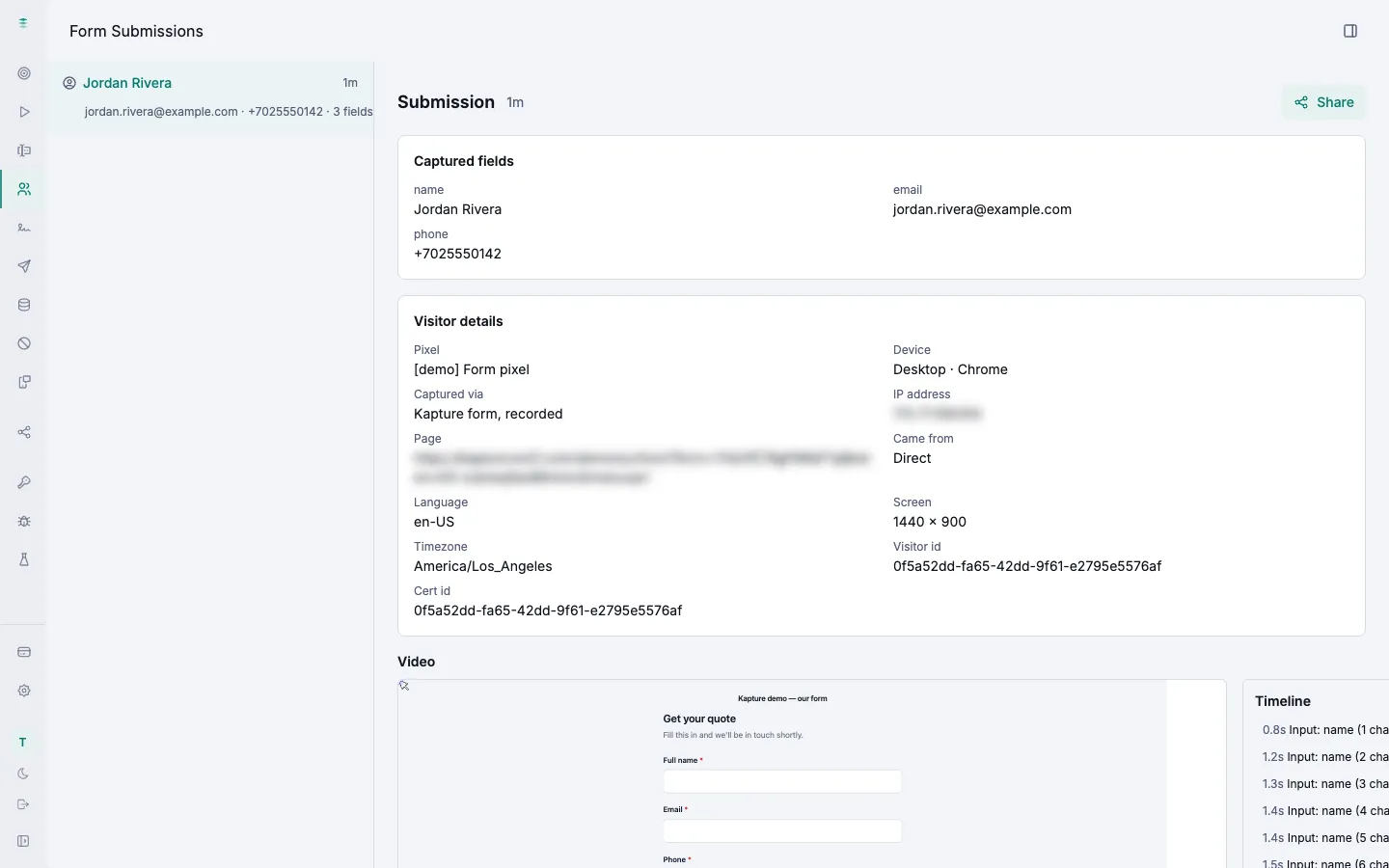Open the settings gear in sidebar
Screen dimensions: 1389x868
[x=24, y=691]
